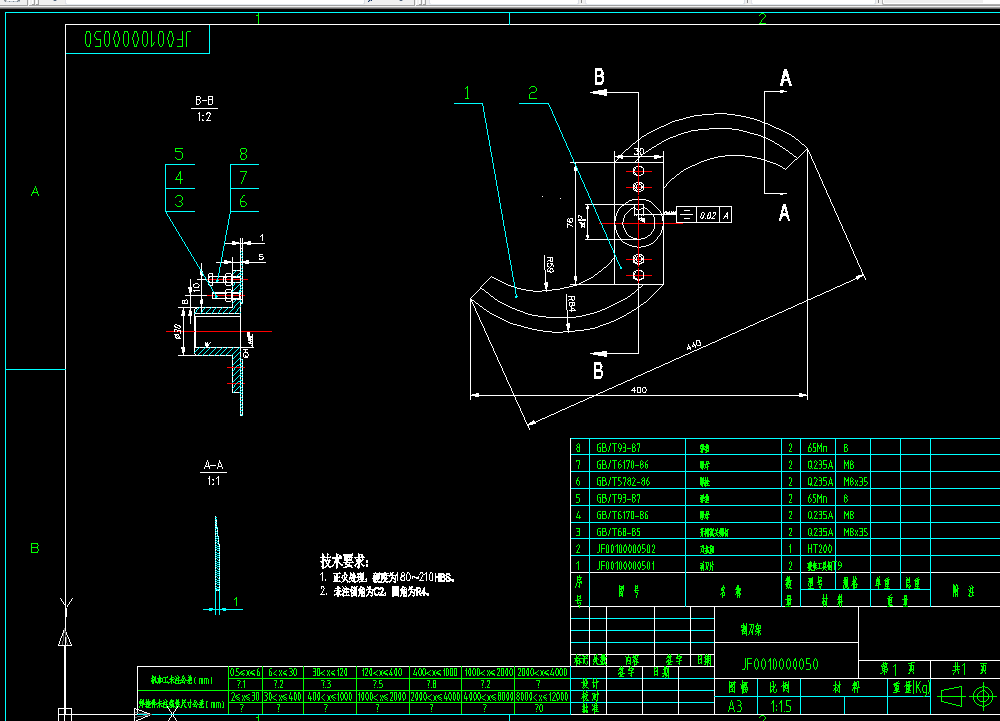Image resolution: width=1000 pixels, height=721 pixels.
Task: Click the 第1页 page cell
Action: tap(897, 669)
